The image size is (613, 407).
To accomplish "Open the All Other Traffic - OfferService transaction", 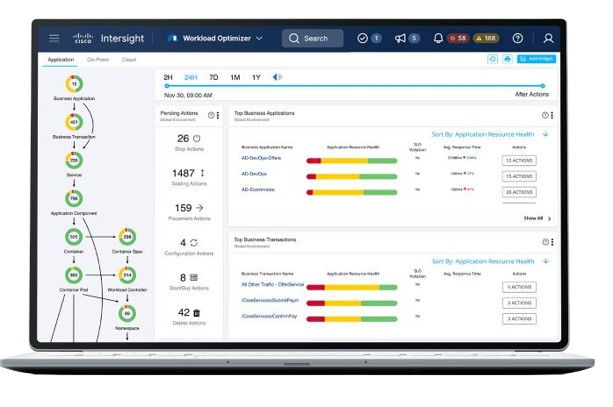I will coord(272,284).
